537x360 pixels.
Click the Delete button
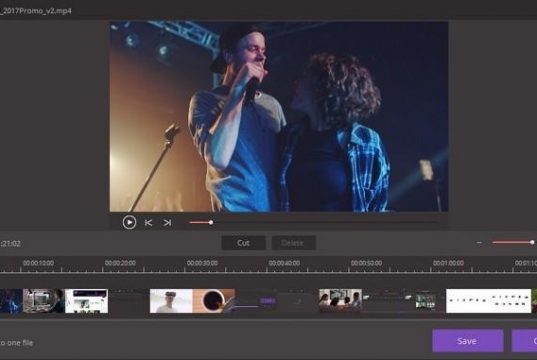point(294,243)
